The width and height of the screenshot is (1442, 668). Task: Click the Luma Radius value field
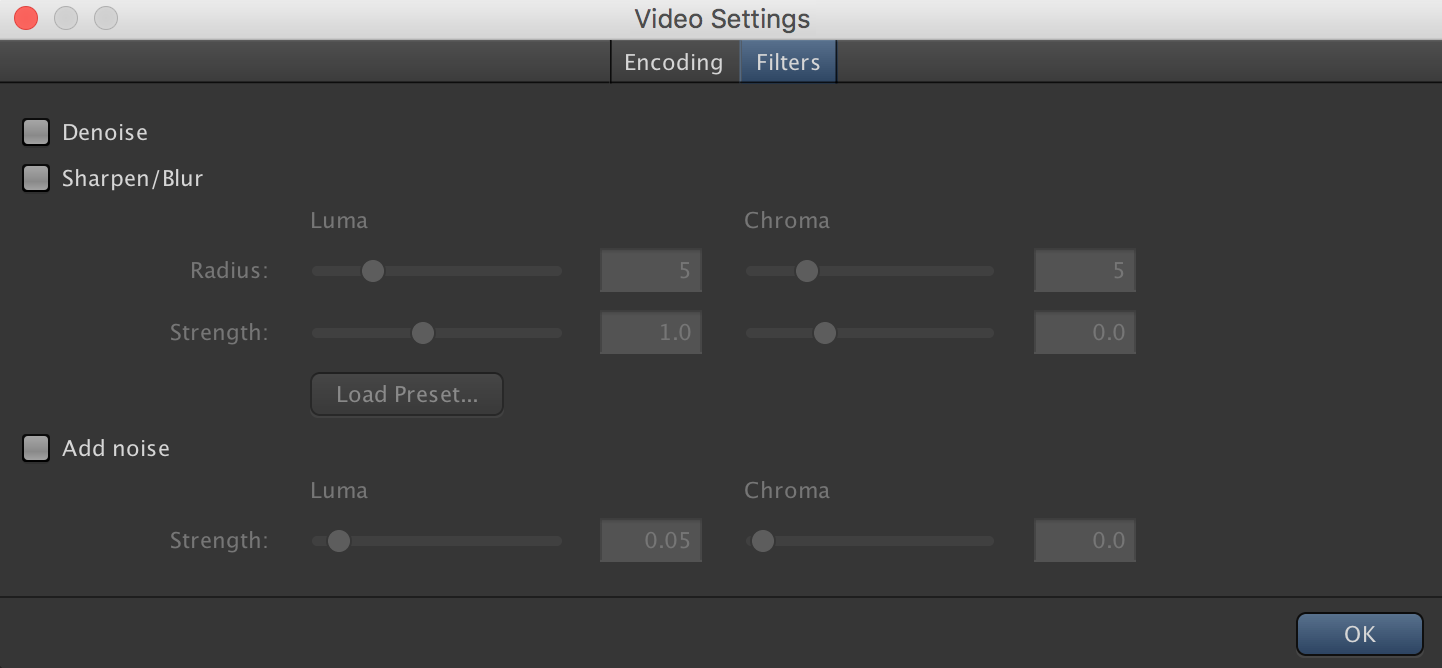(x=651, y=271)
